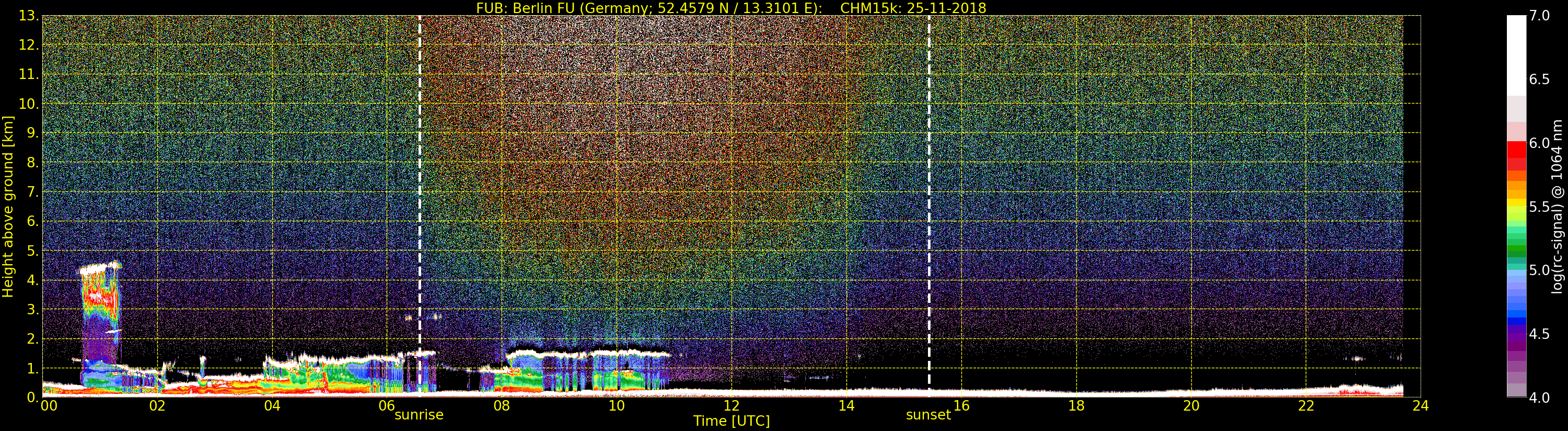Screen dimensions: 1568x431
Task: Click the time axis tick "04"
Action: click(x=272, y=406)
